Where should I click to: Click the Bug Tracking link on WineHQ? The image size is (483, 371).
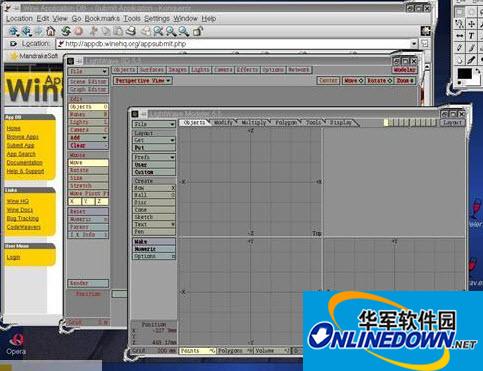click(x=23, y=218)
